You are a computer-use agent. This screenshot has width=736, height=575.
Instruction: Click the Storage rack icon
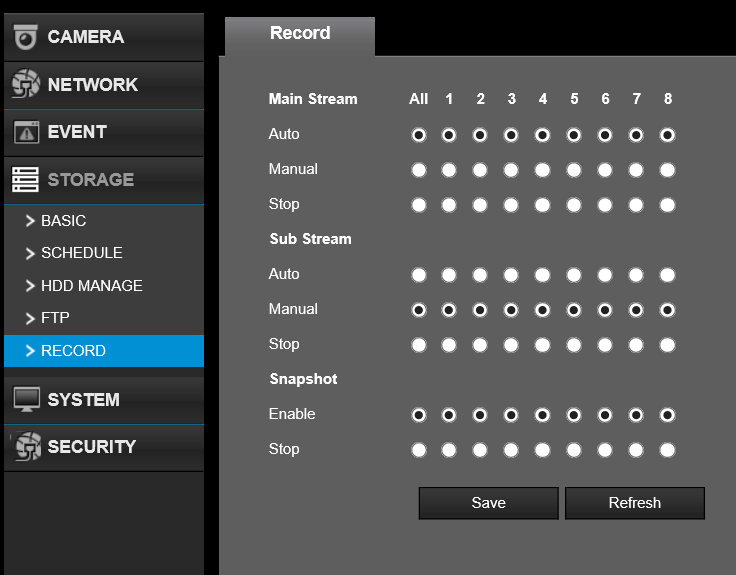pos(25,179)
